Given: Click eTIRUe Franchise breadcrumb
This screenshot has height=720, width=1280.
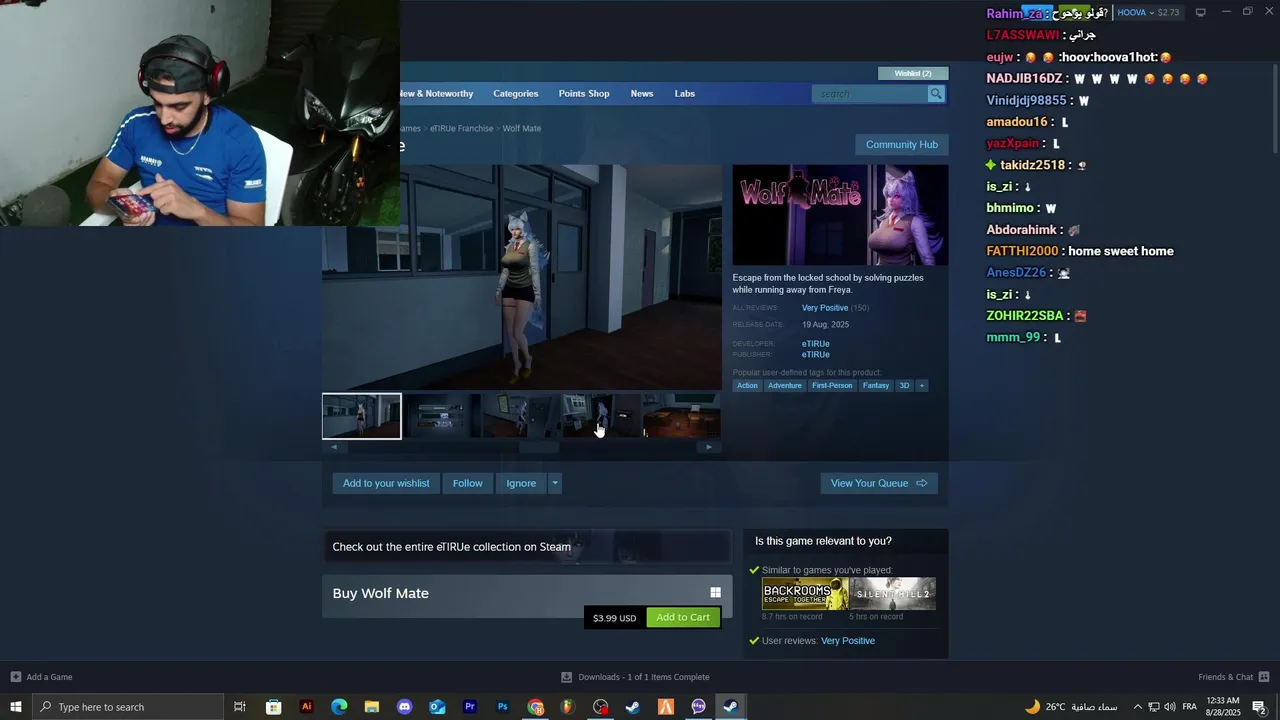Looking at the screenshot, I should 461,129.
